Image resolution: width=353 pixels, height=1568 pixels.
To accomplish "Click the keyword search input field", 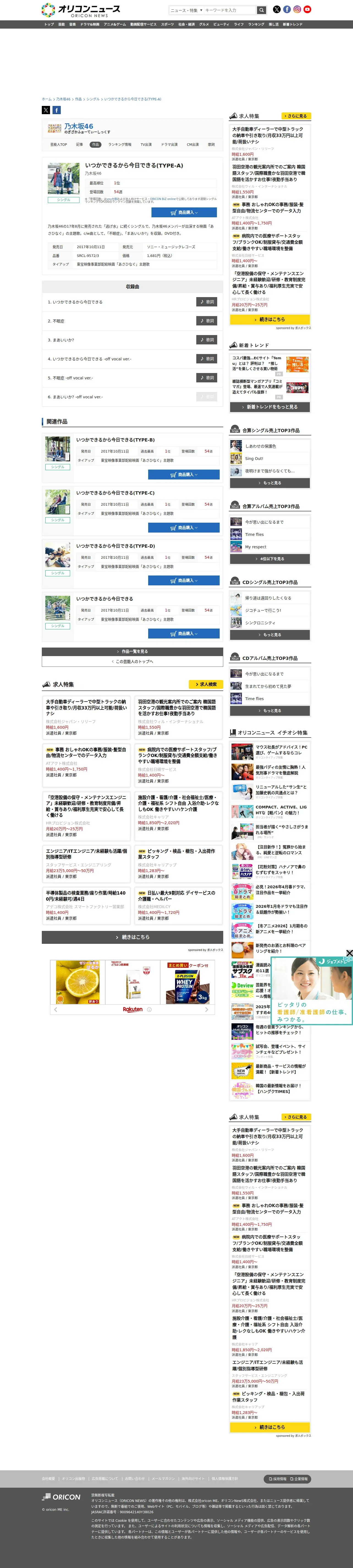I will tap(230, 10).
